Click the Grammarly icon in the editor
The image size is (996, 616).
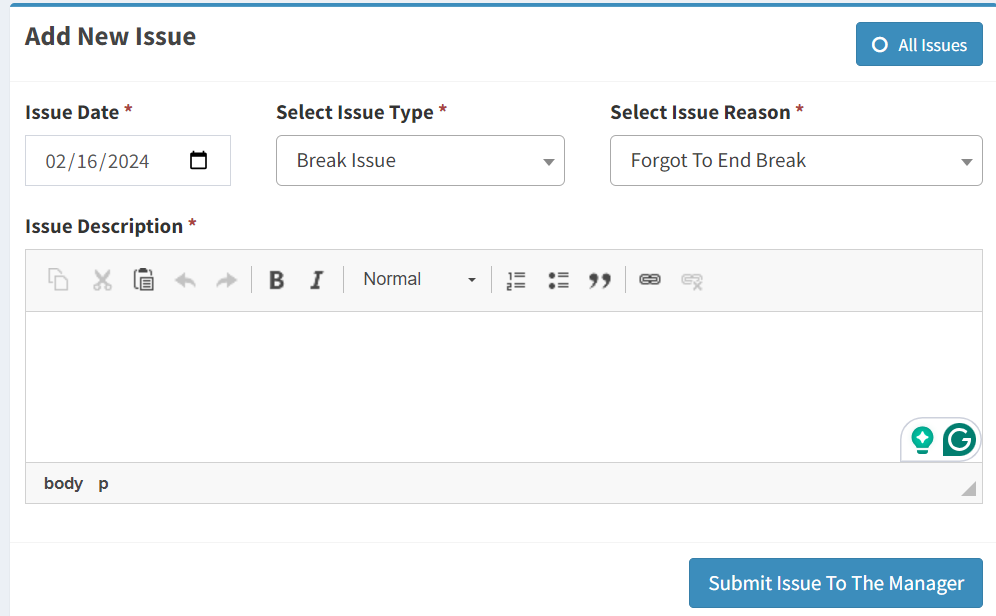click(959, 439)
